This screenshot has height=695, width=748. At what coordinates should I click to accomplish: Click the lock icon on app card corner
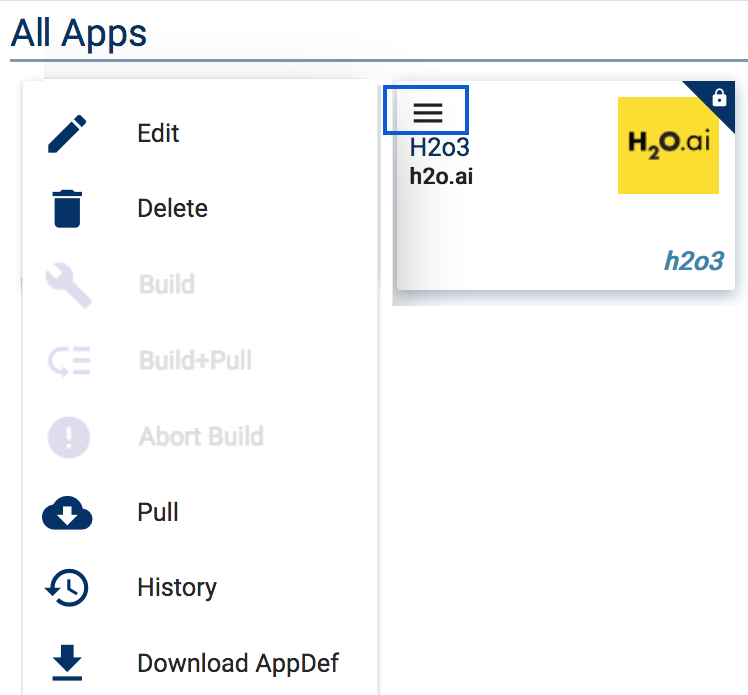[x=719, y=97]
